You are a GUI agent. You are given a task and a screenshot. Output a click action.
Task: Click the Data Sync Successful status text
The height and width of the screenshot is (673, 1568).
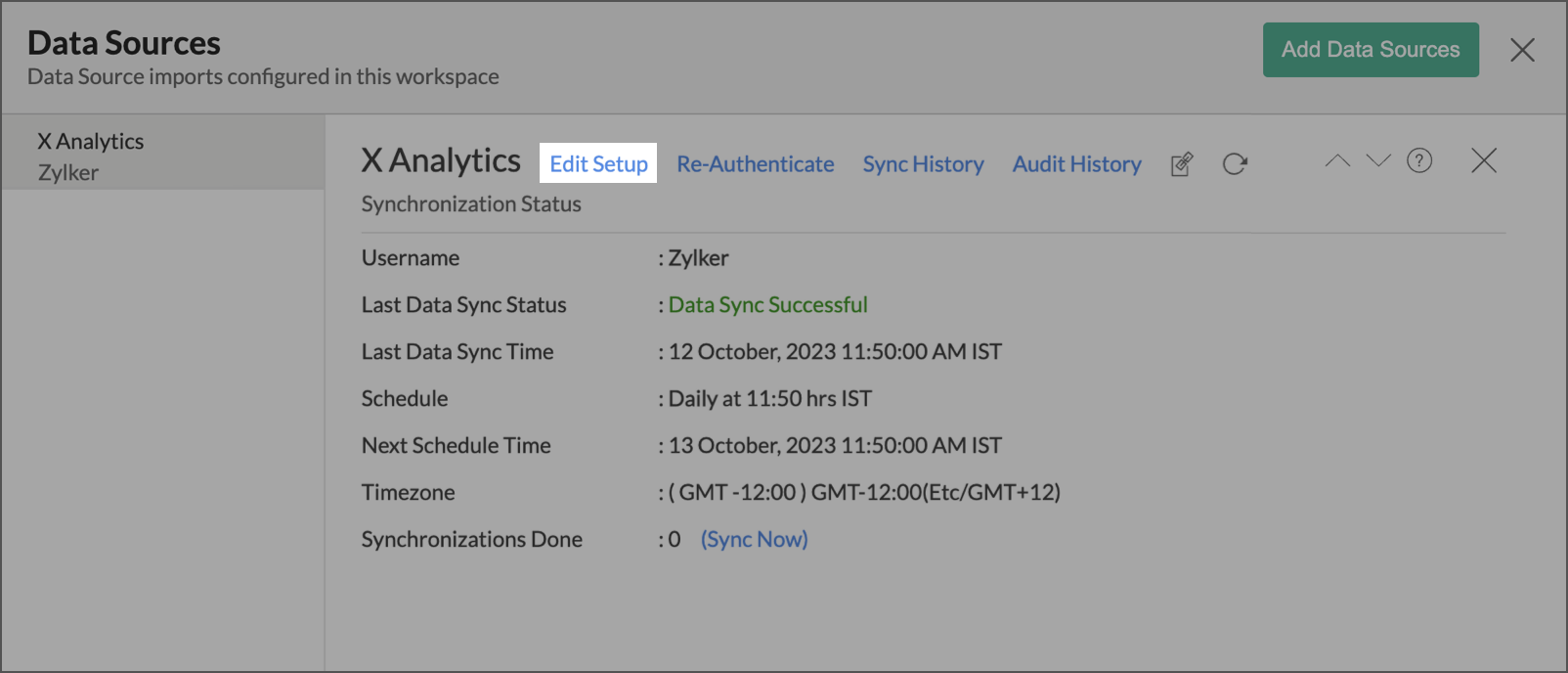coord(768,305)
